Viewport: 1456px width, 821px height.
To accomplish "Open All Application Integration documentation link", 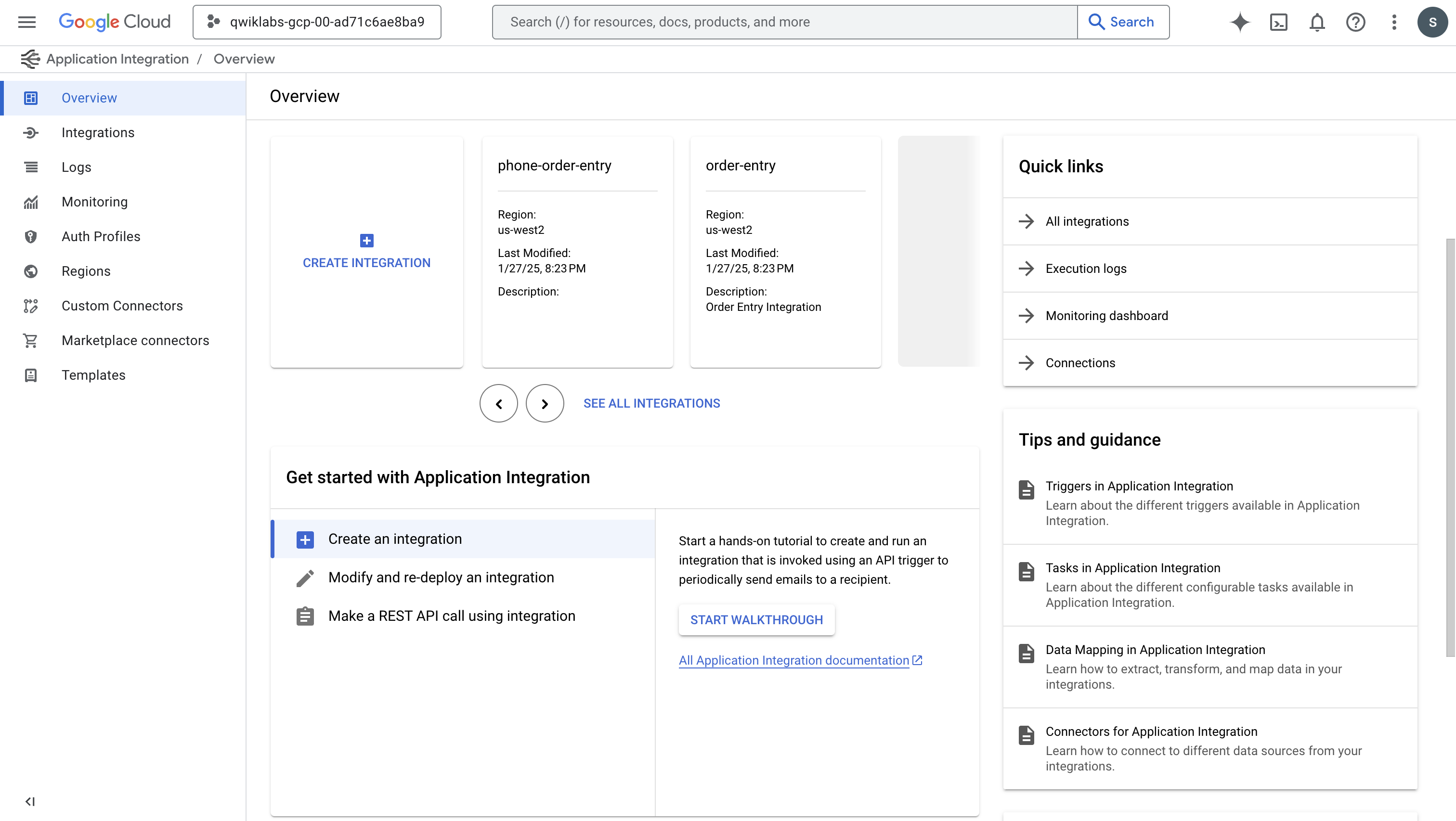I will 793,660.
